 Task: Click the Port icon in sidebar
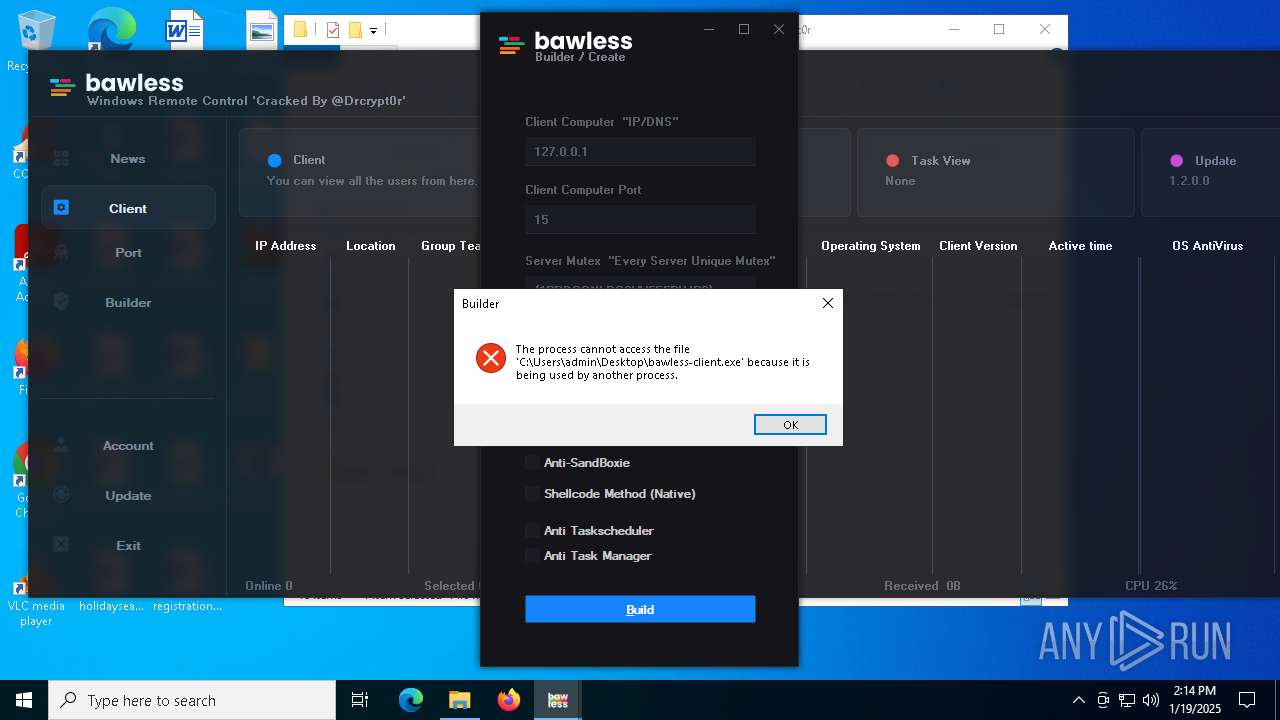pos(61,252)
